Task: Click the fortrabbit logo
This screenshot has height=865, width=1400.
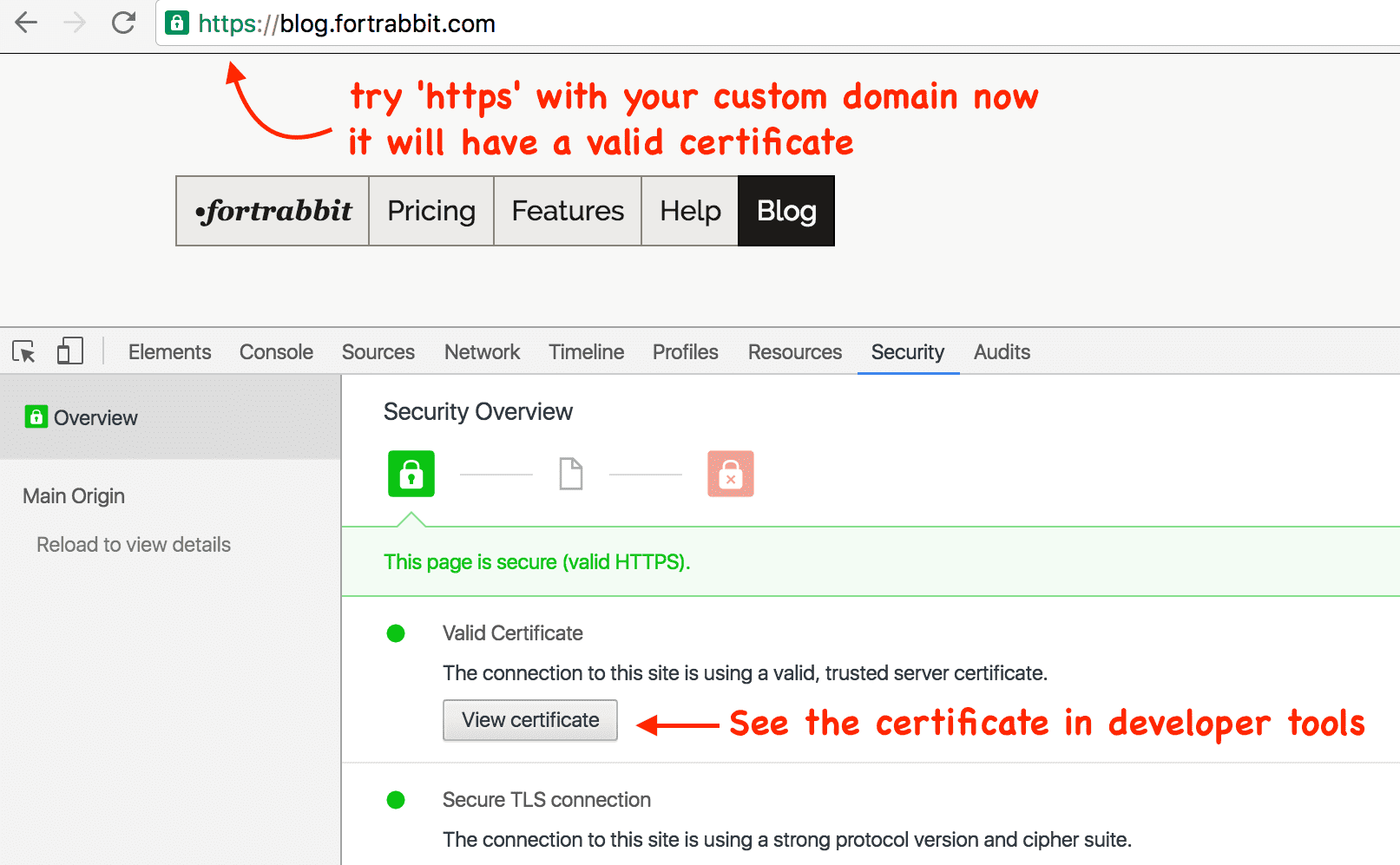Action: coord(272,211)
